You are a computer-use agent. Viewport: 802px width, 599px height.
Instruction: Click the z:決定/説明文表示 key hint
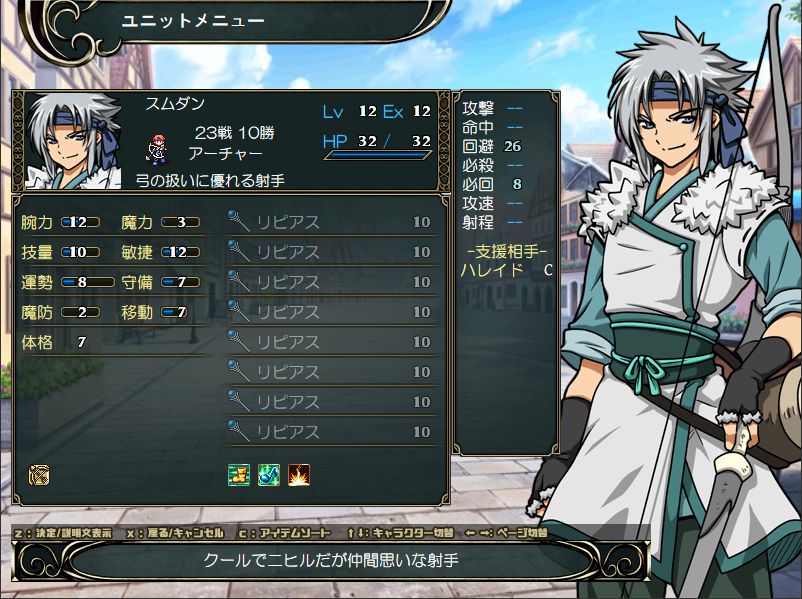click(x=63, y=533)
